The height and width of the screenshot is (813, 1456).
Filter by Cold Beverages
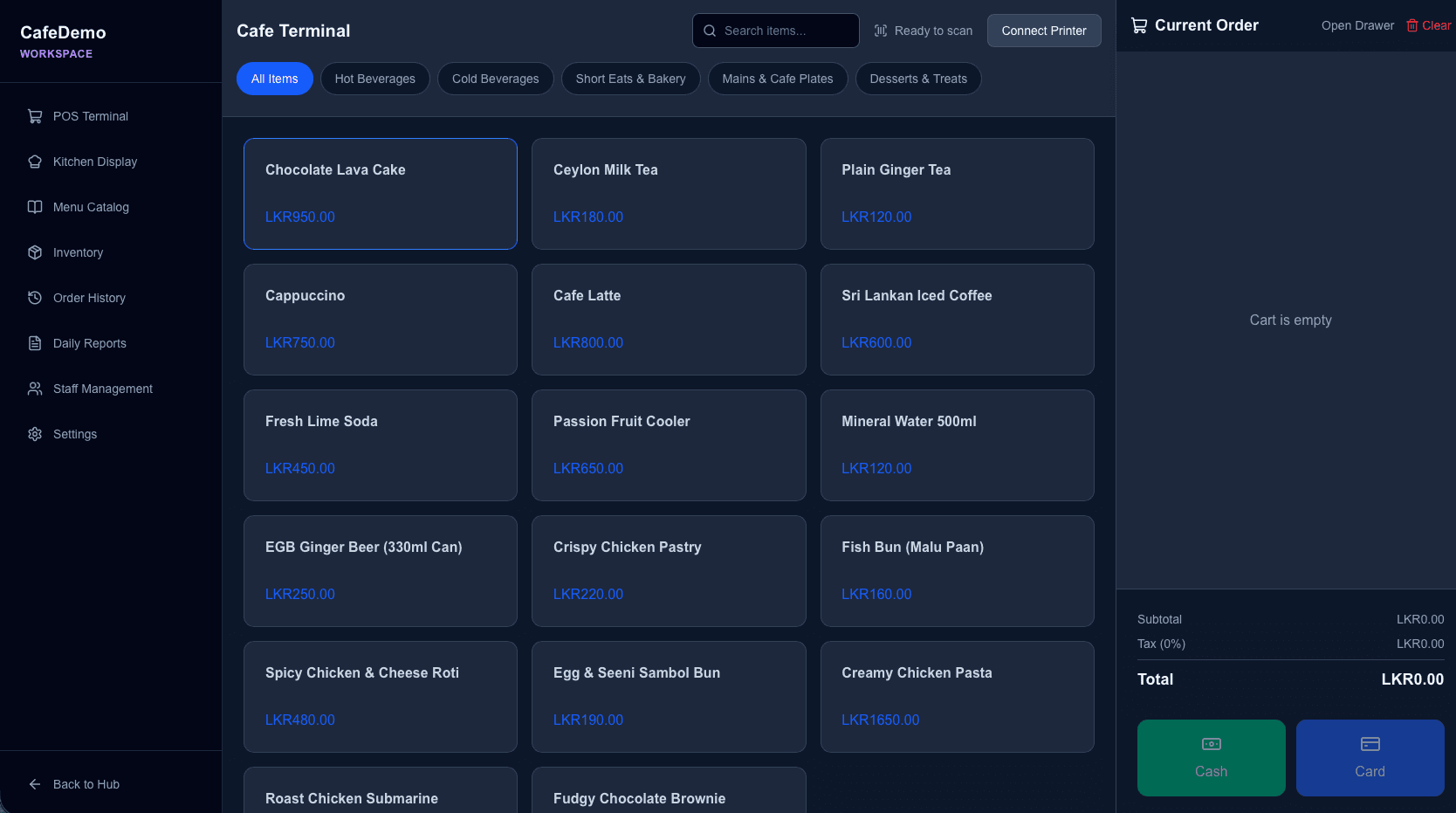pos(496,79)
